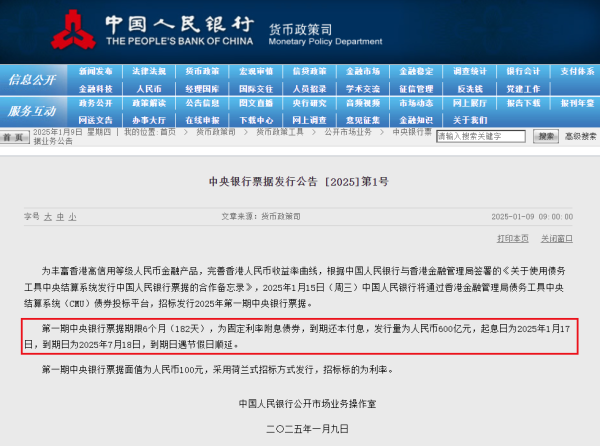Open the 办事大厅 section
This screenshot has height=446, width=600.
(x=149, y=120)
